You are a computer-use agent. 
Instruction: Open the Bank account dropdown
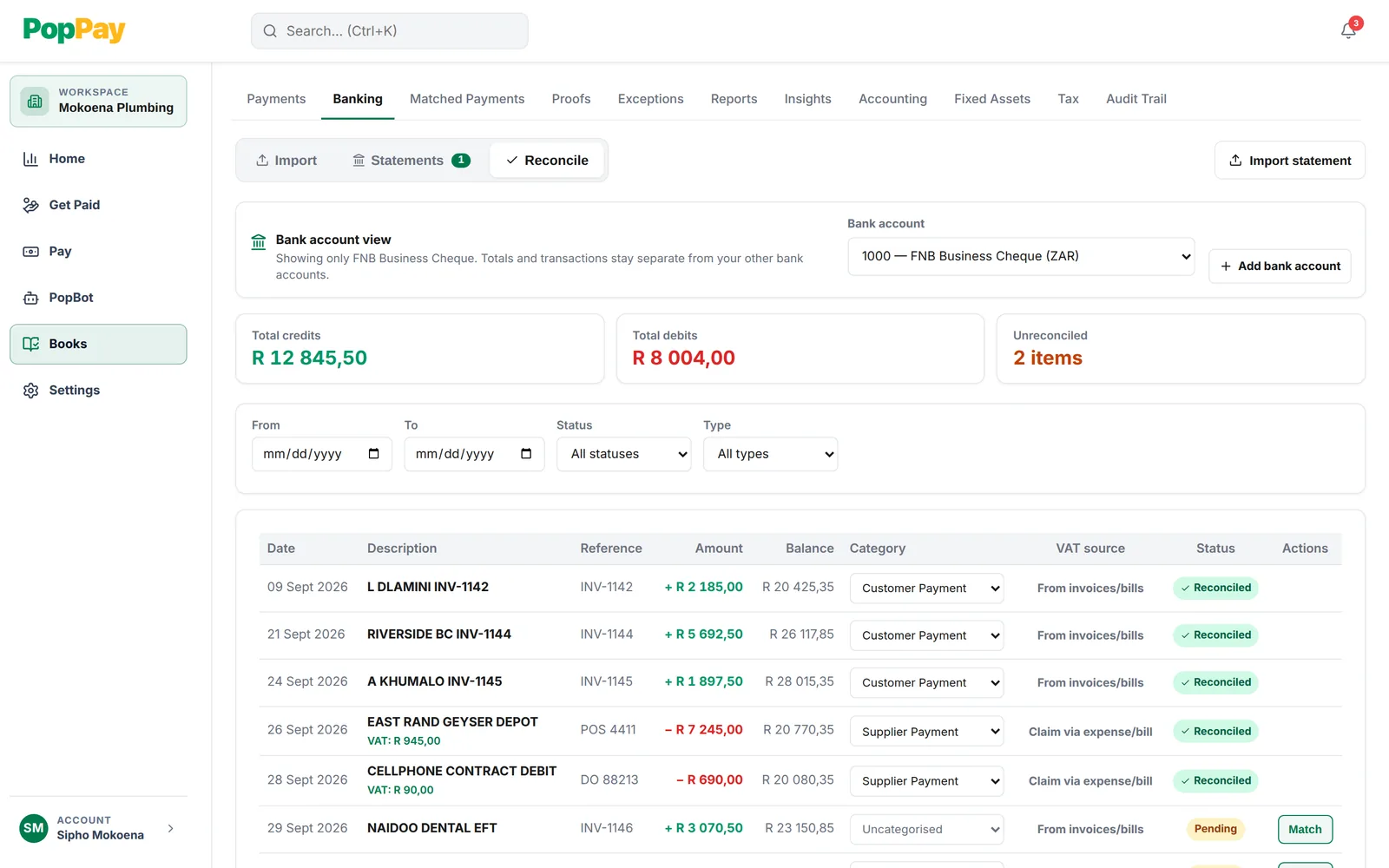tap(1021, 256)
